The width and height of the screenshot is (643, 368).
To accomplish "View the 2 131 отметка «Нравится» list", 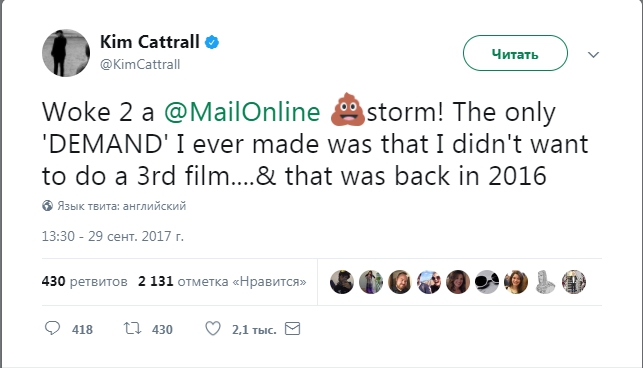I will 222,281.
